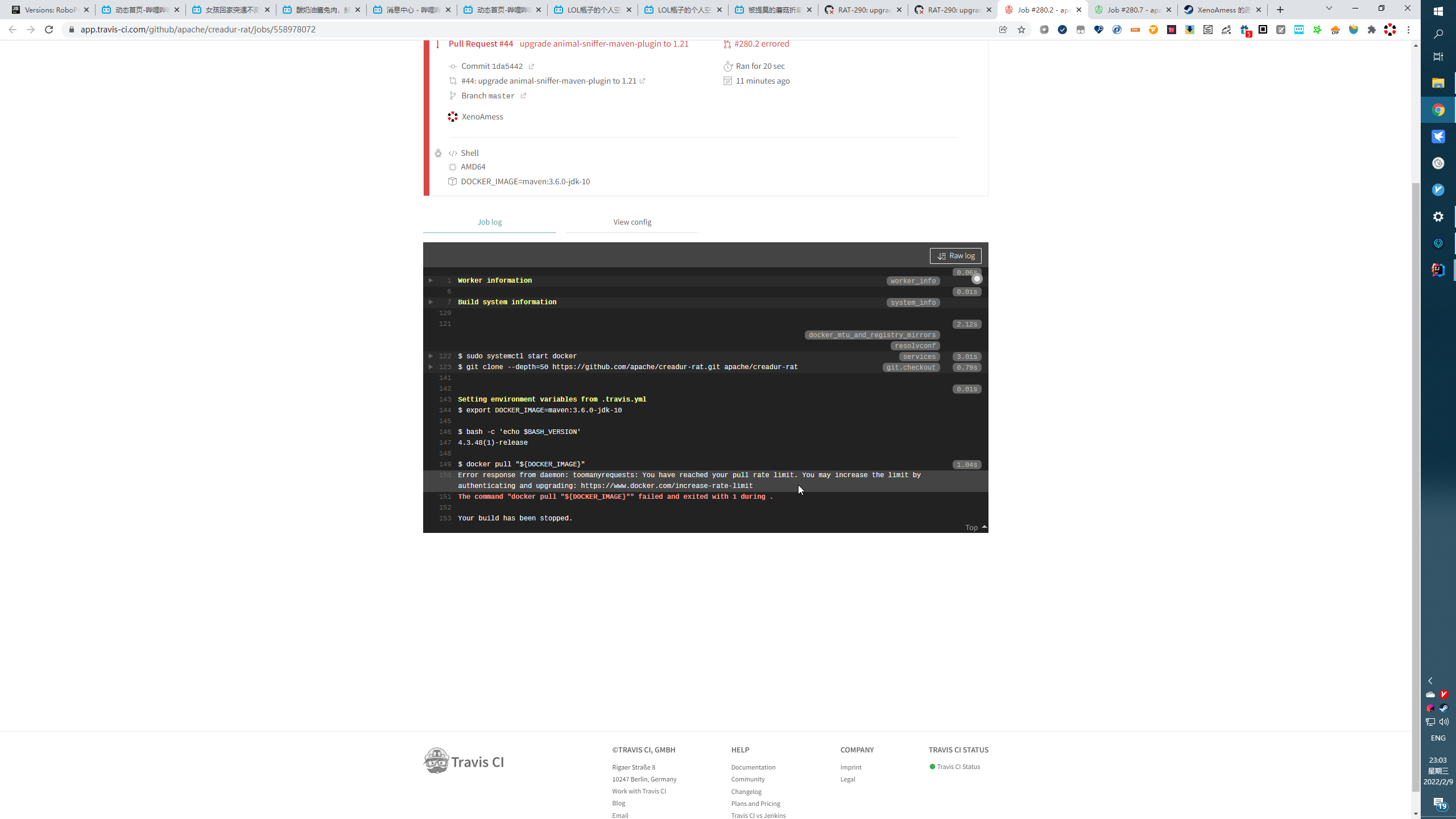The width and height of the screenshot is (1456, 819).
Task: Toggle the log follow circle indicator
Action: pyautogui.click(x=977, y=279)
